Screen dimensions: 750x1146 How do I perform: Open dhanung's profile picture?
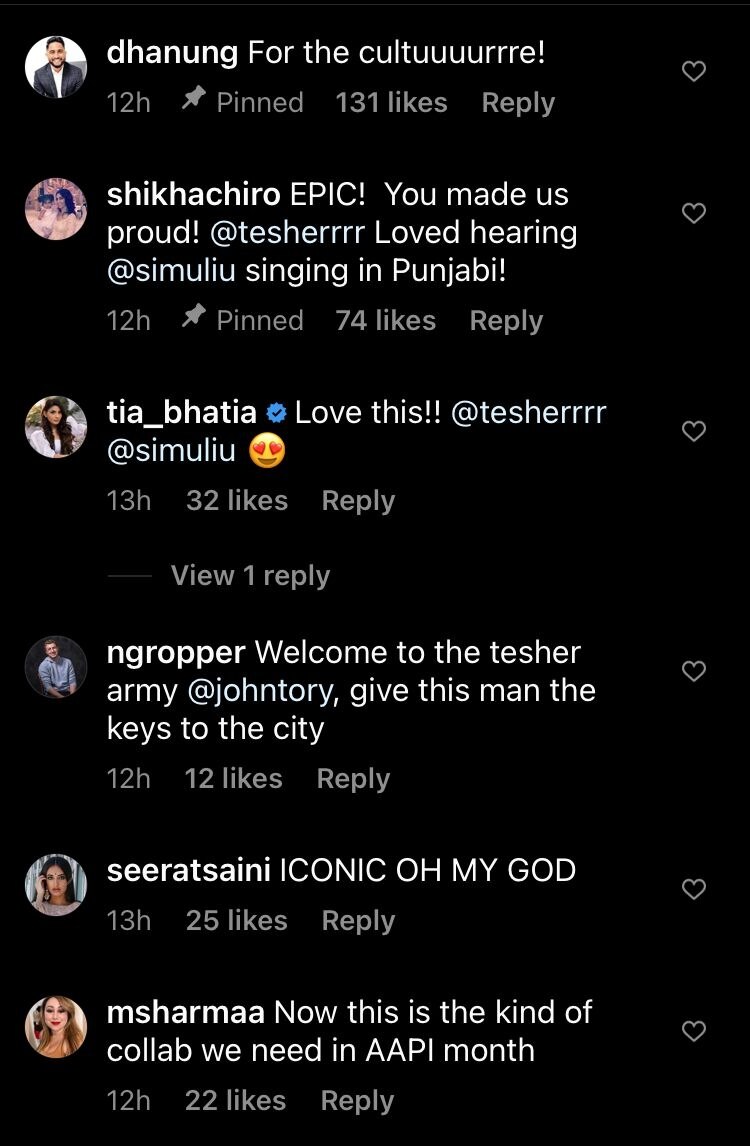pos(56,68)
